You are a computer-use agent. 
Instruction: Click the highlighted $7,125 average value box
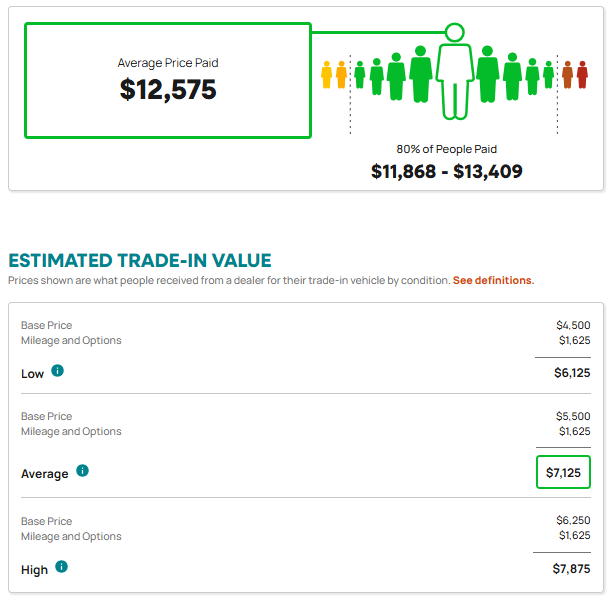pyautogui.click(x=563, y=472)
